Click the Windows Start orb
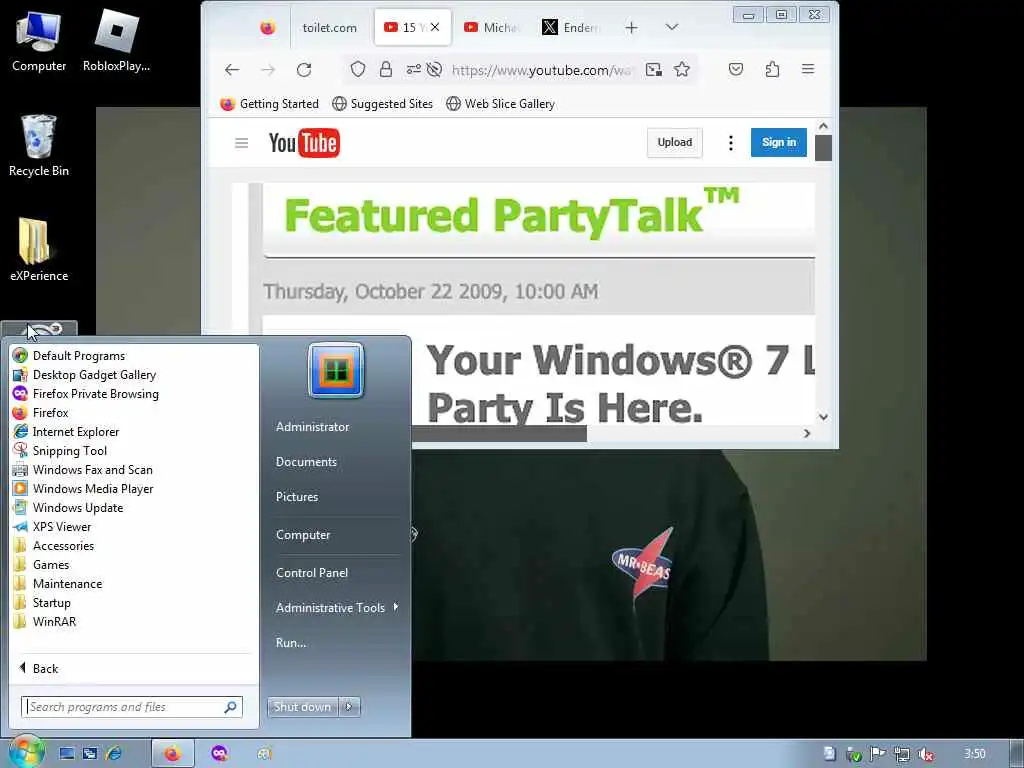The image size is (1024, 768). point(26,752)
